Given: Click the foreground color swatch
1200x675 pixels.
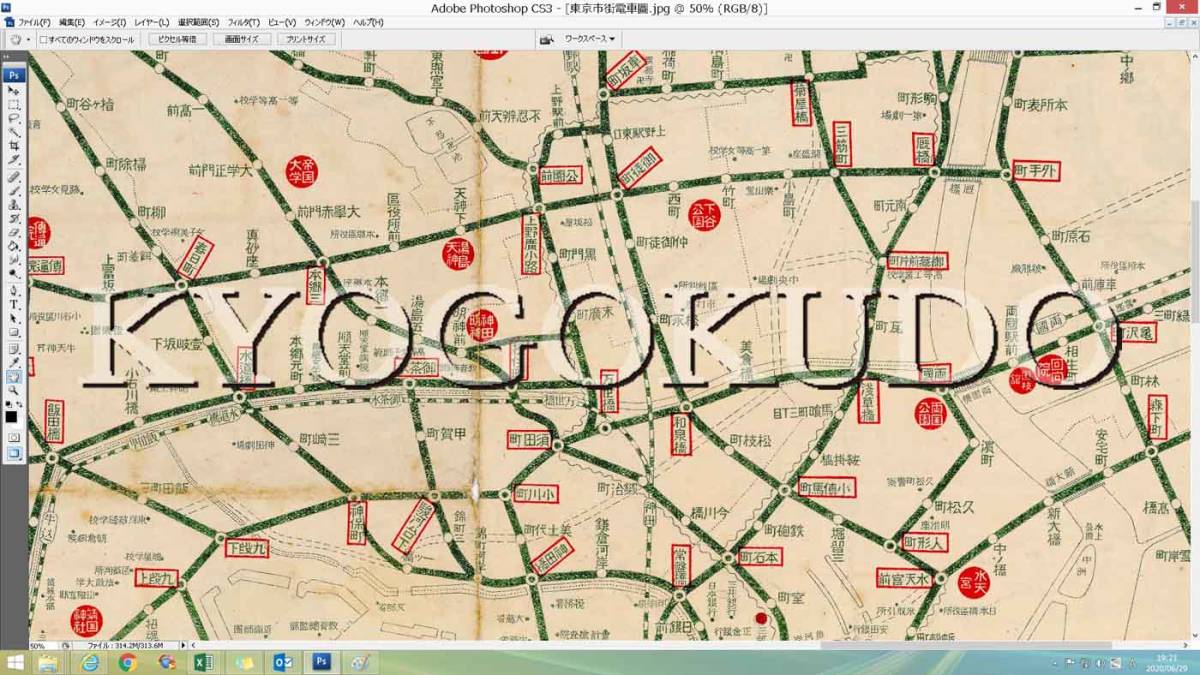Looking at the screenshot, I should [x=11, y=415].
